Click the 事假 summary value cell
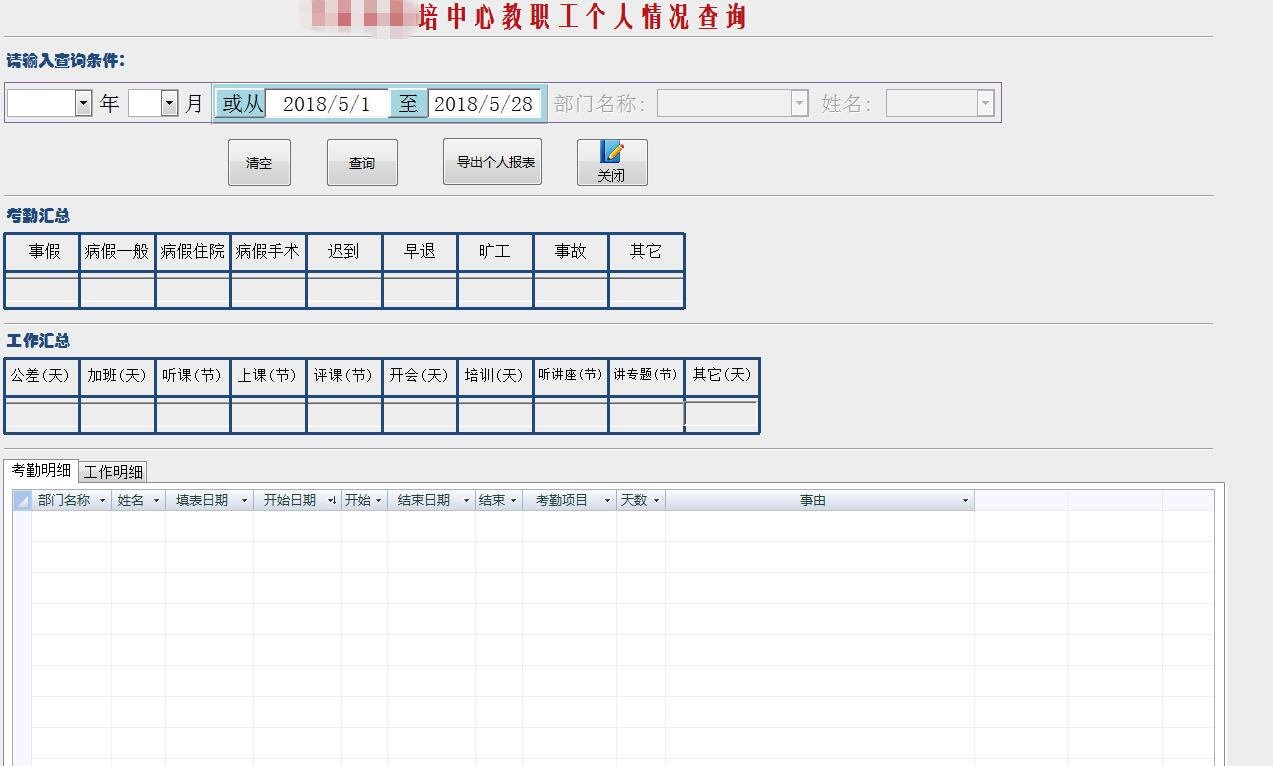 click(42, 291)
